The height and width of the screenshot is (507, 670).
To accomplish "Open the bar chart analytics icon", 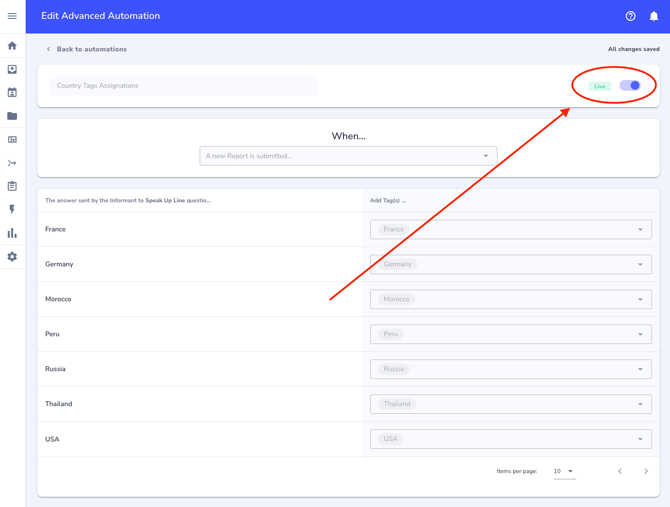I will (12, 233).
